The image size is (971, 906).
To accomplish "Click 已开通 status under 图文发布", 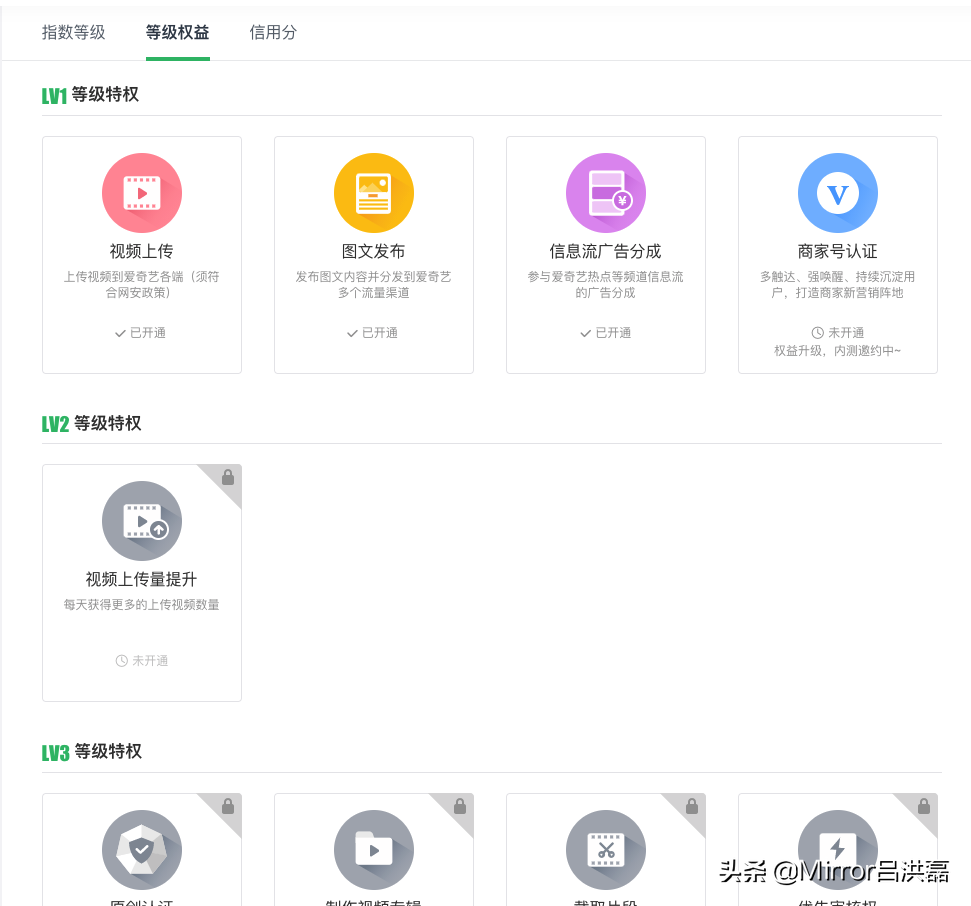I will (x=373, y=333).
